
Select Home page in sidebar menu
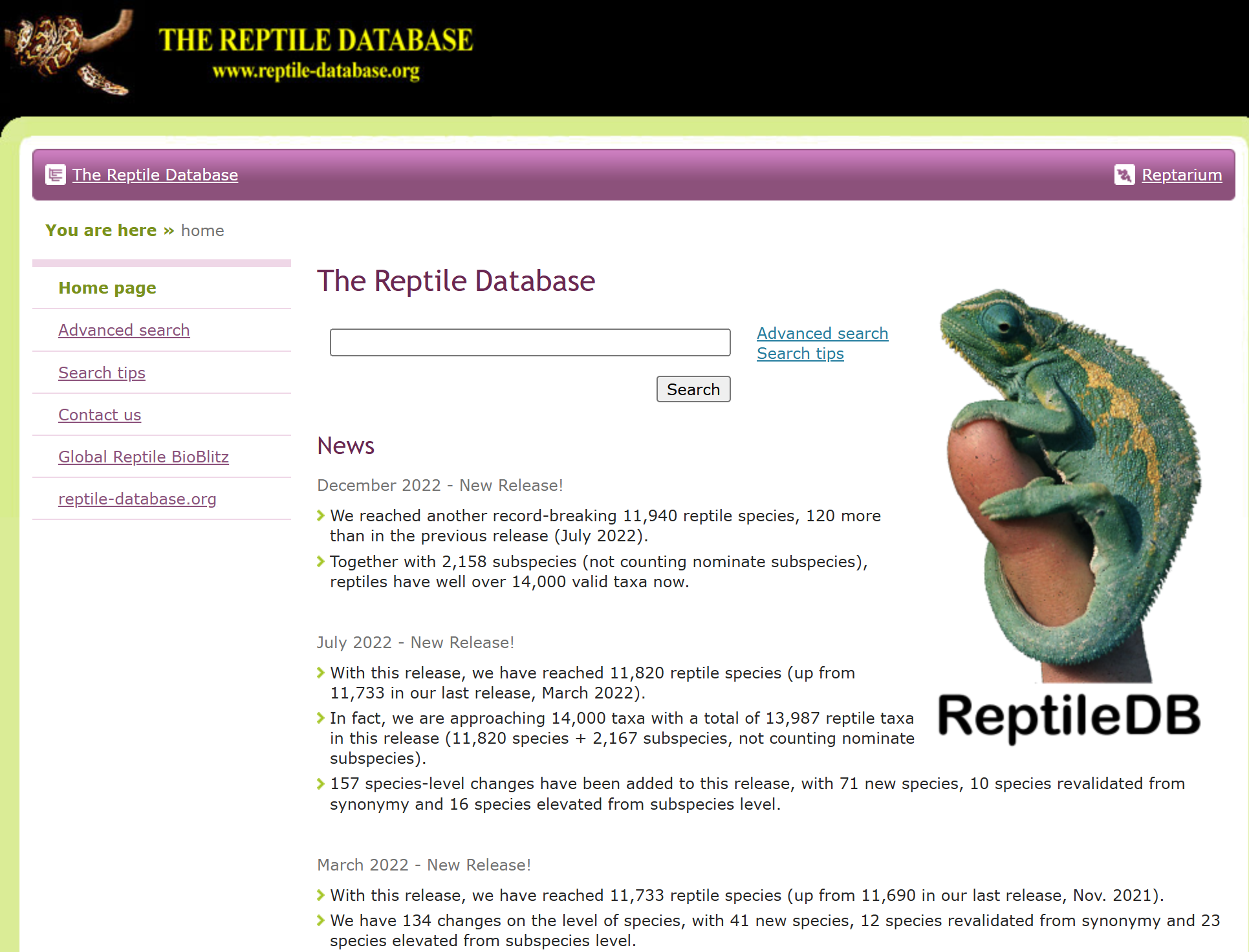107,288
